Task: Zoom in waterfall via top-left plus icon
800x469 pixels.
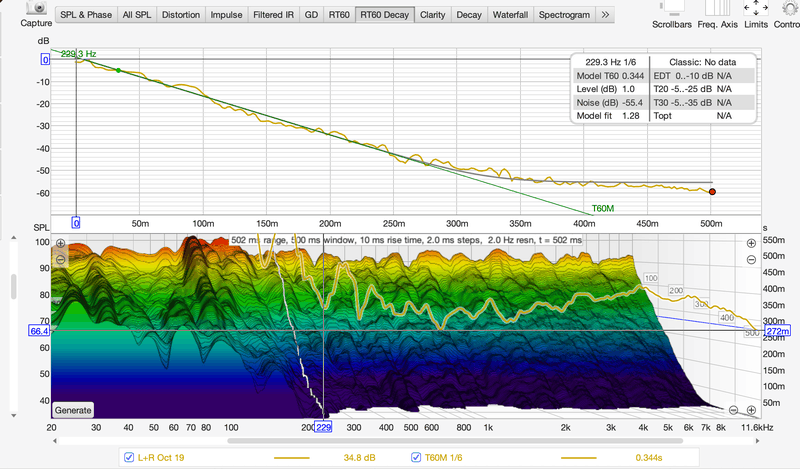Action: coord(60,243)
